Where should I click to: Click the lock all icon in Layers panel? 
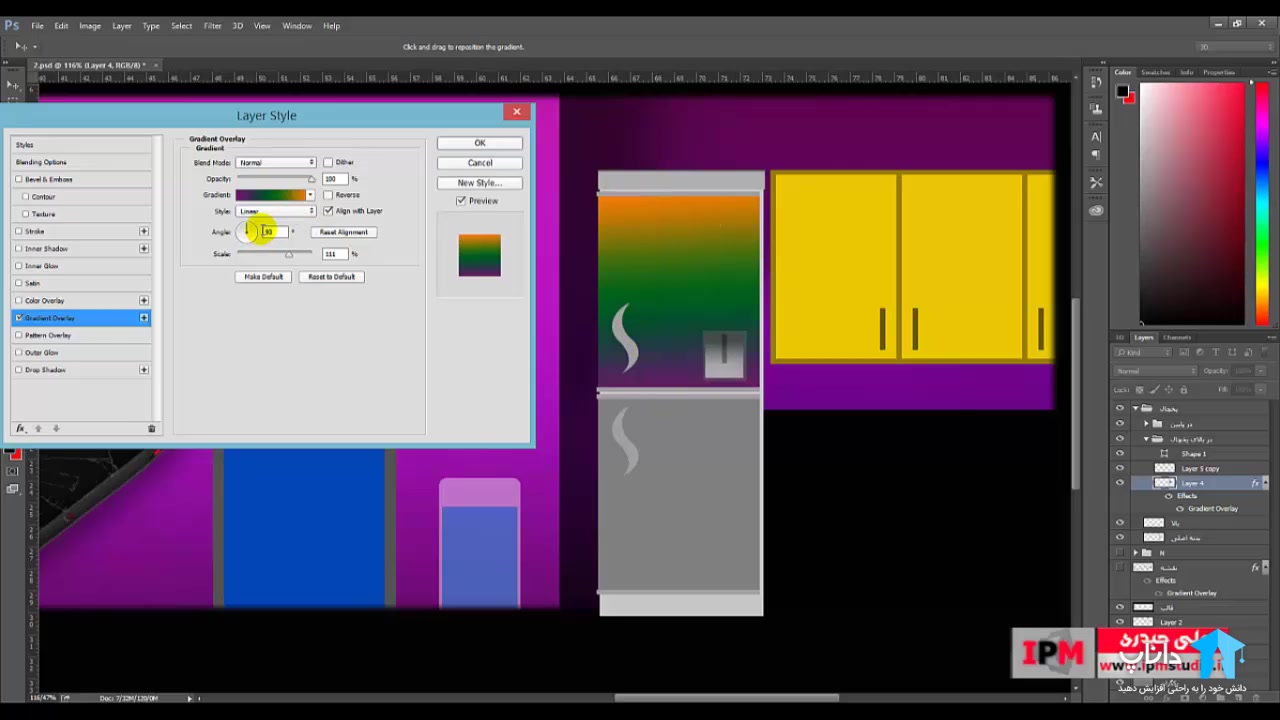(x=1184, y=389)
